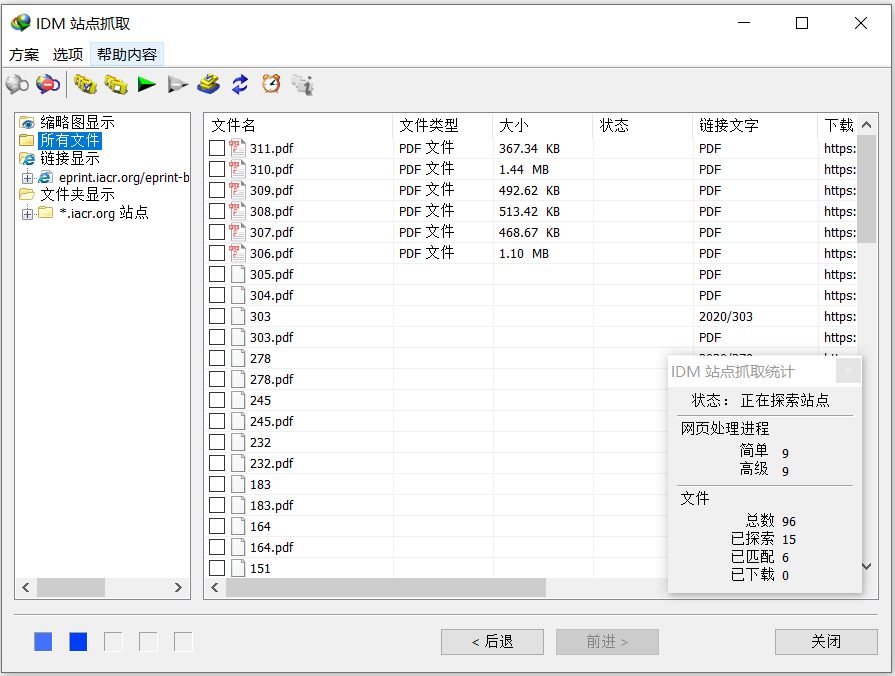The image size is (895, 676).
Task: Click the PDF icon of 307.pdf
Action: point(237,232)
